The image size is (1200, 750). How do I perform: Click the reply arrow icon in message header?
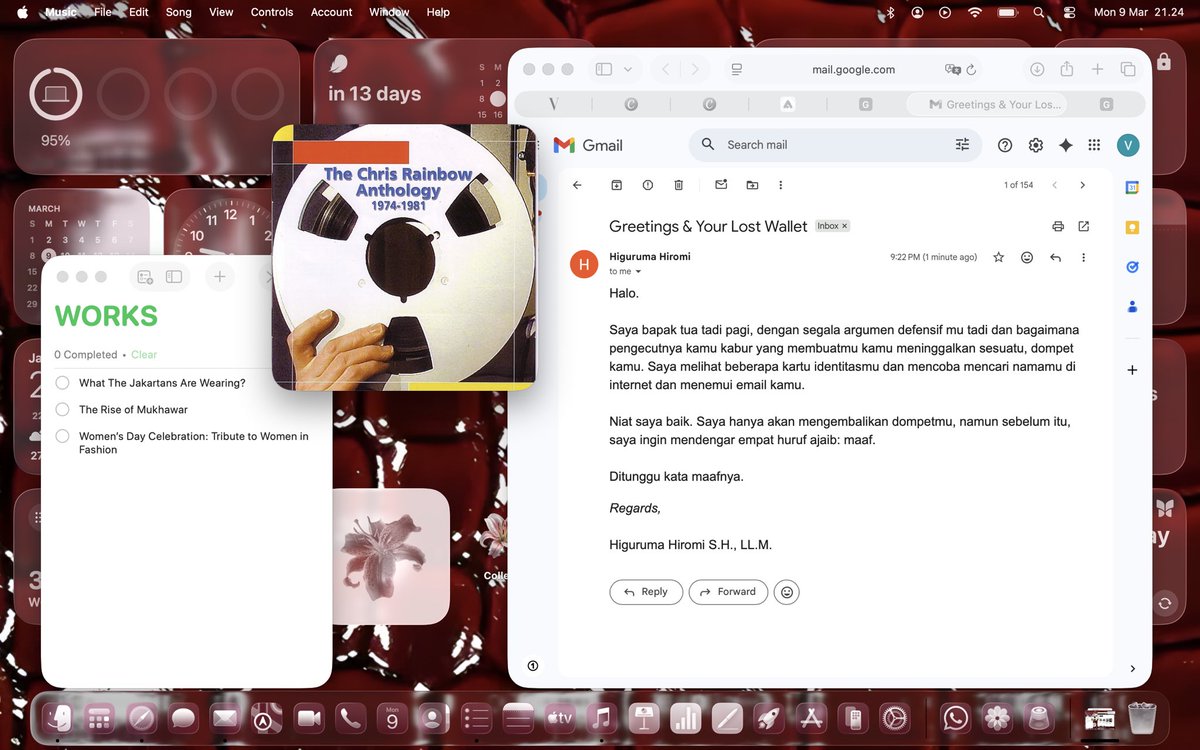pyautogui.click(x=1056, y=257)
